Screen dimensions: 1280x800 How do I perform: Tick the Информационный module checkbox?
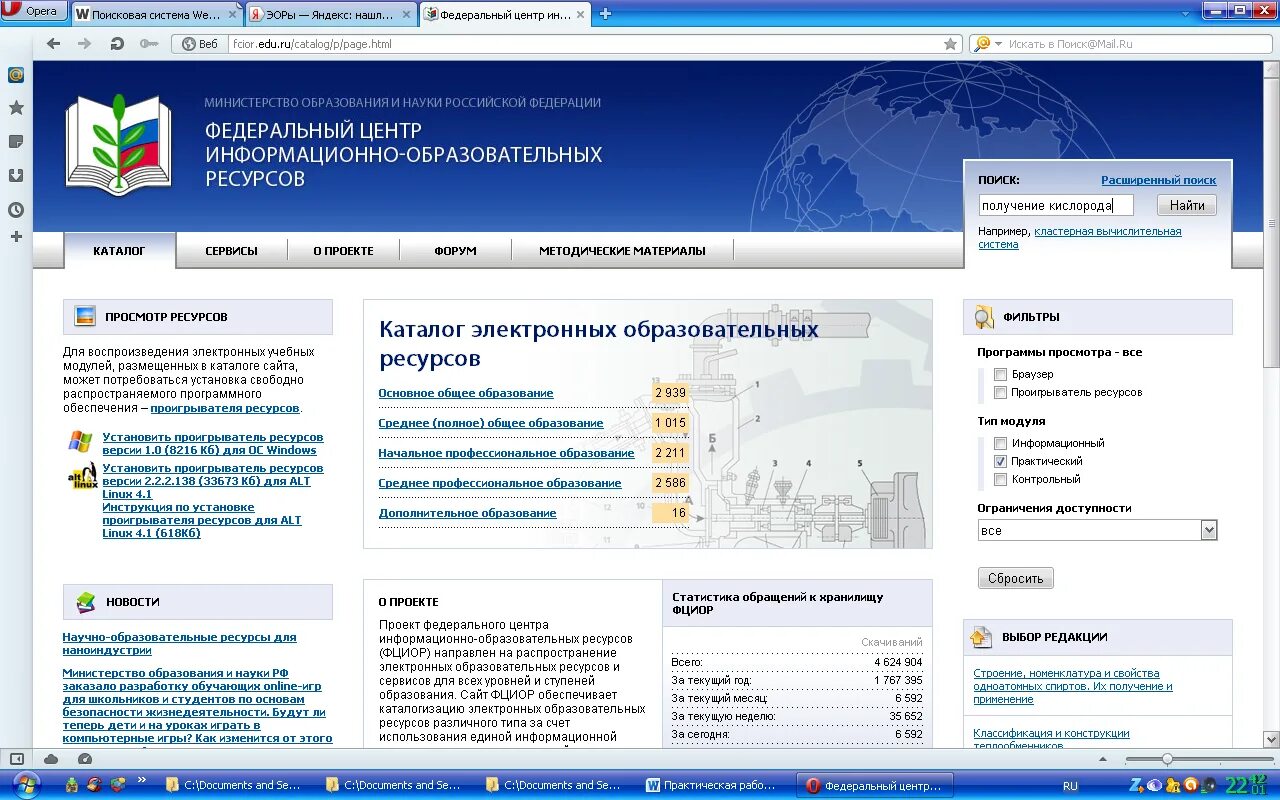pyautogui.click(x=1001, y=443)
